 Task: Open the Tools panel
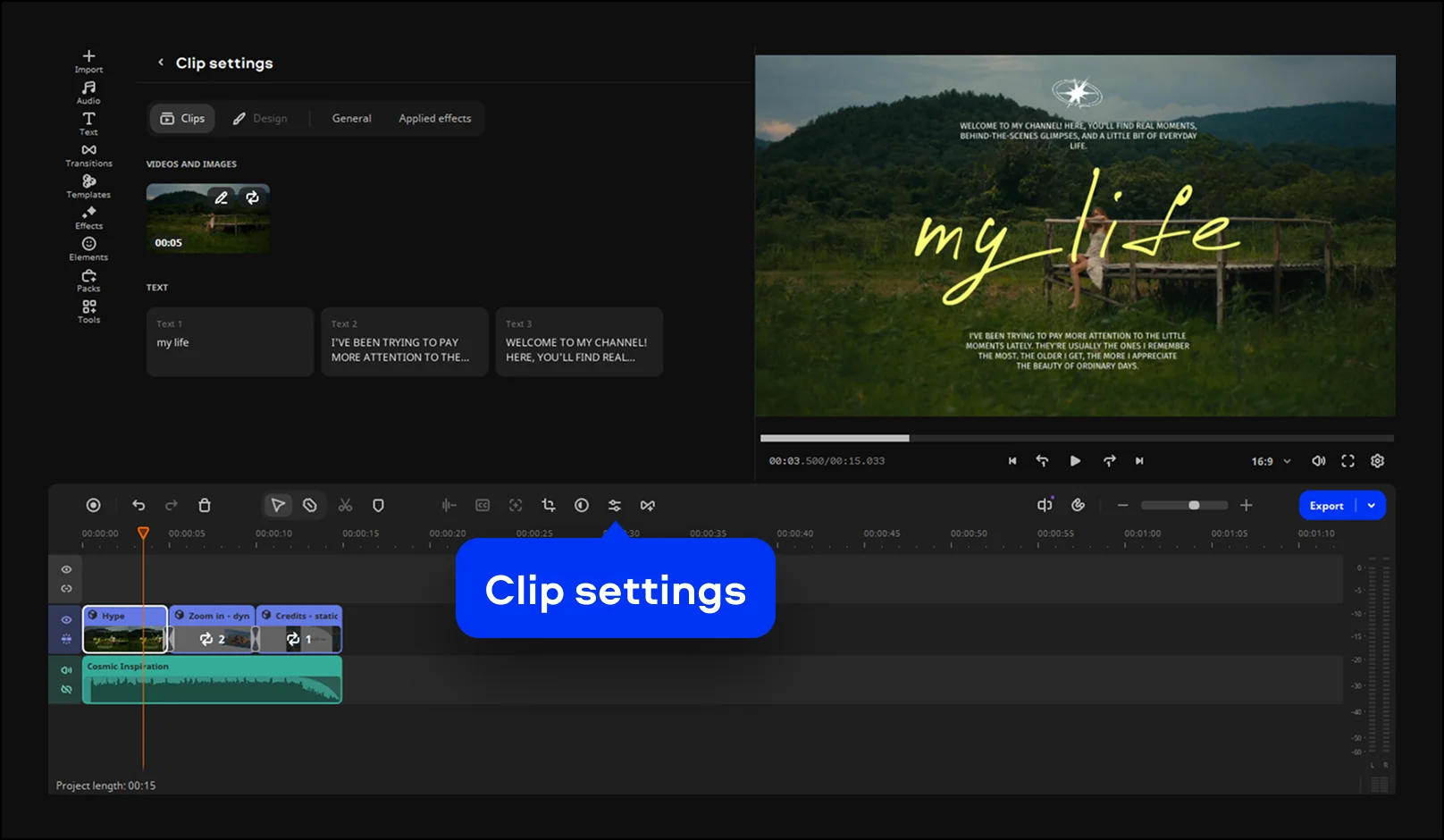click(88, 312)
